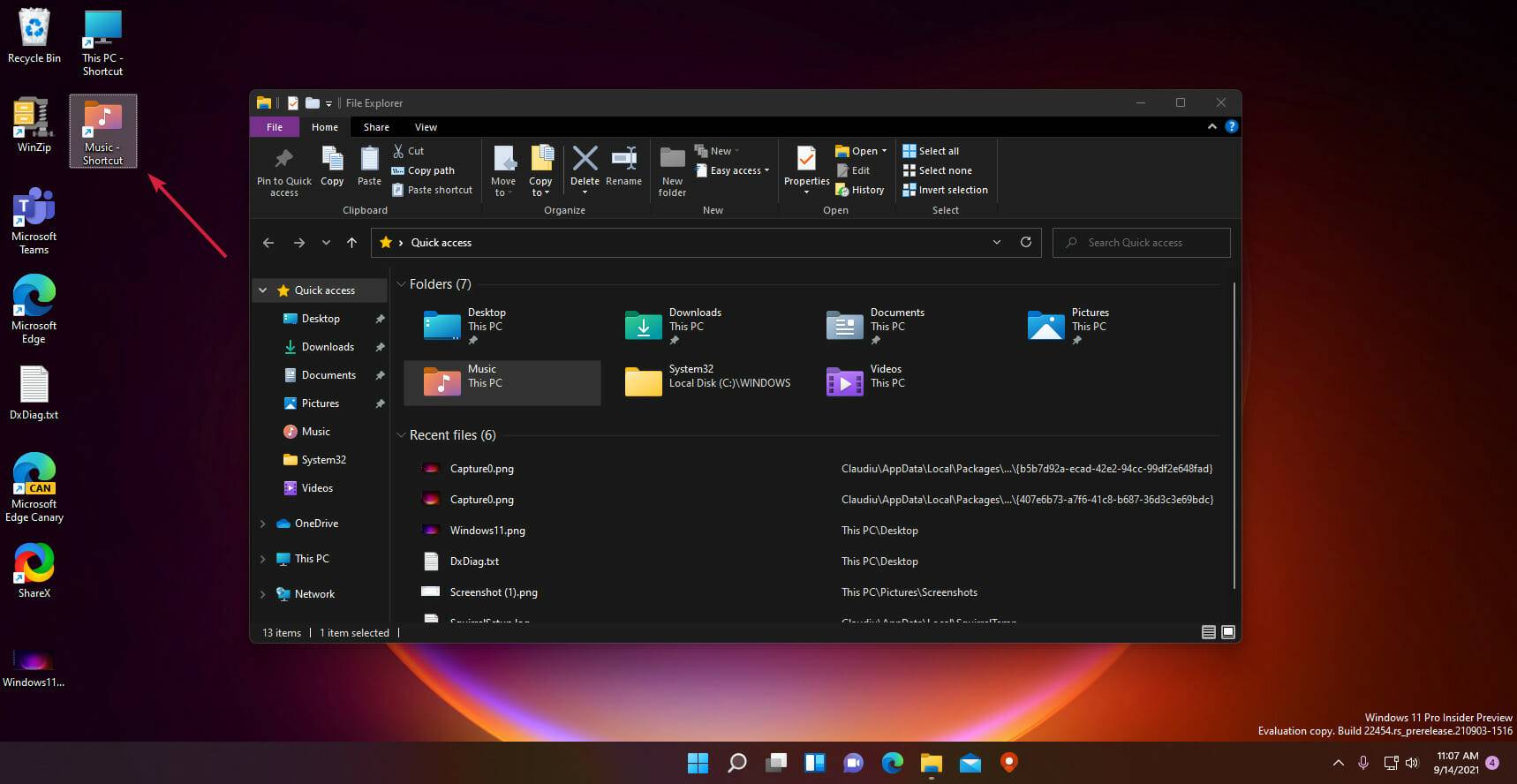Switch to the View ribbon tab
Screen dimensions: 1517x784
point(426,127)
